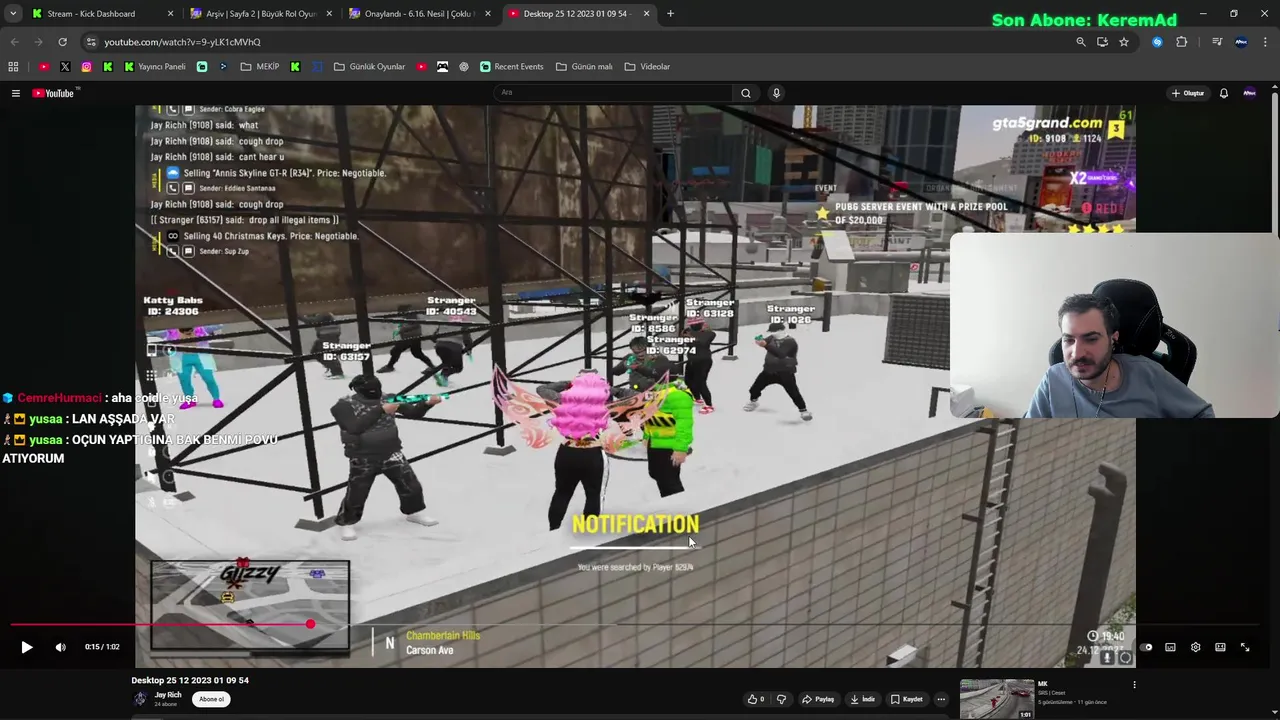Screen dimensions: 1280x720
Task: Play the YouTube video
Action: coord(27,647)
